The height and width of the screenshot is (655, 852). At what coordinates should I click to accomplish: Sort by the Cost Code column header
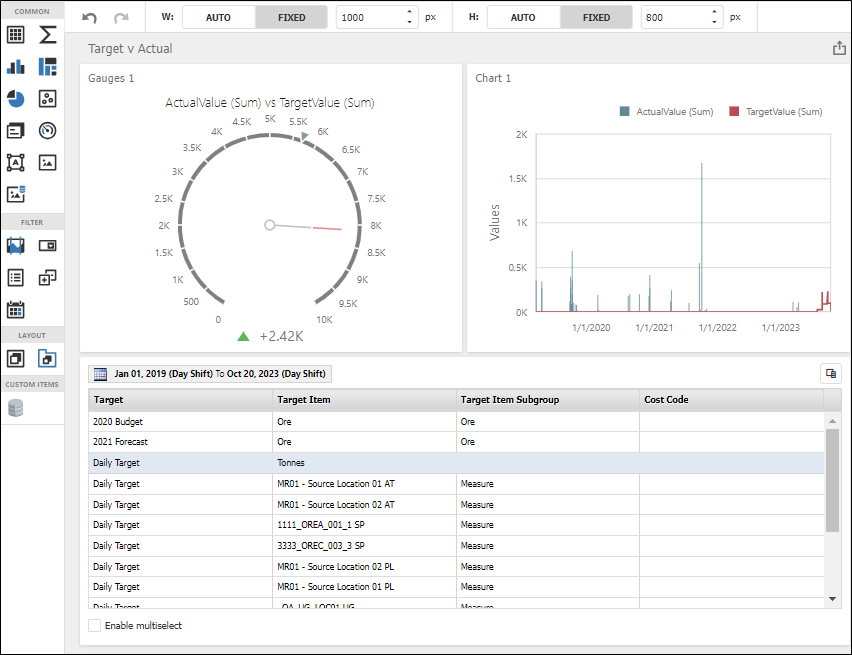[x=731, y=400]
